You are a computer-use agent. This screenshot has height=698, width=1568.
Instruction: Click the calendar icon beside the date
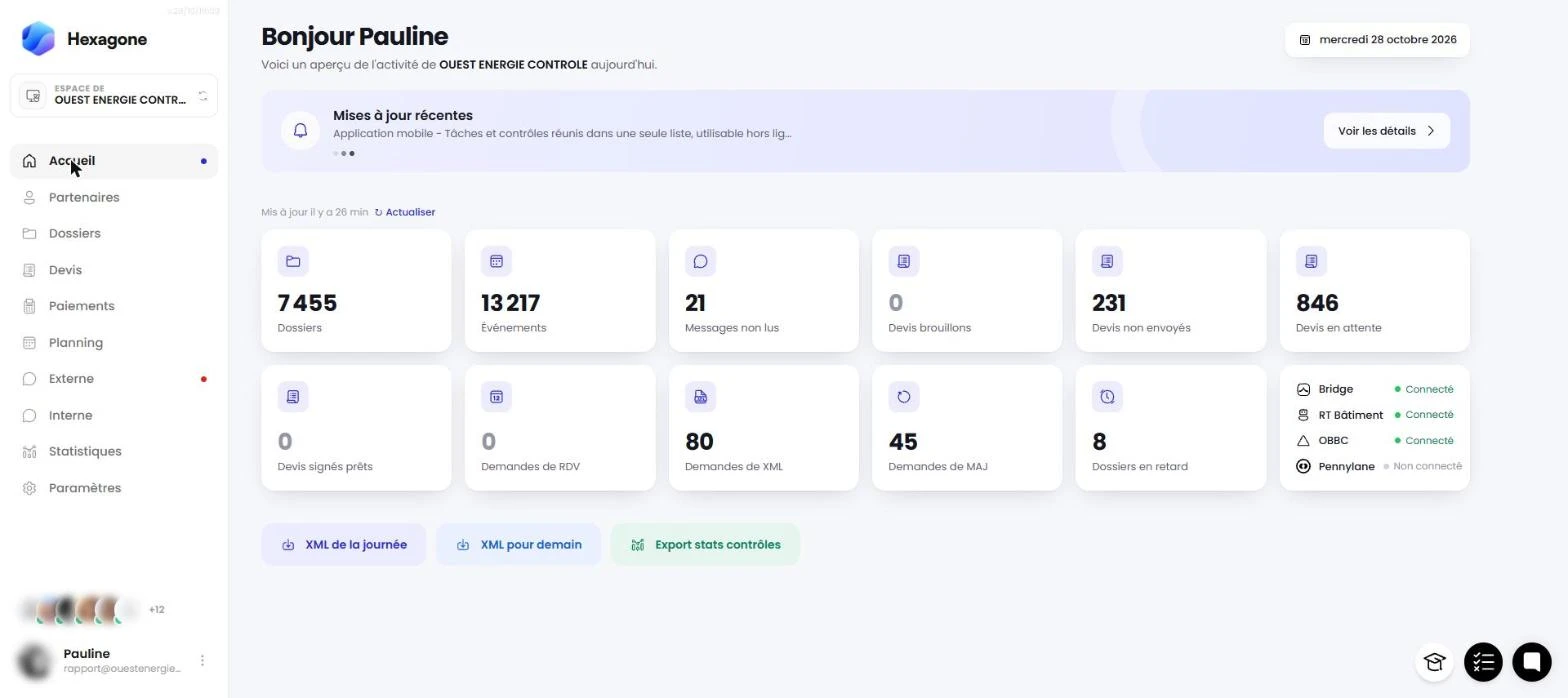(x=1305, y=40)
